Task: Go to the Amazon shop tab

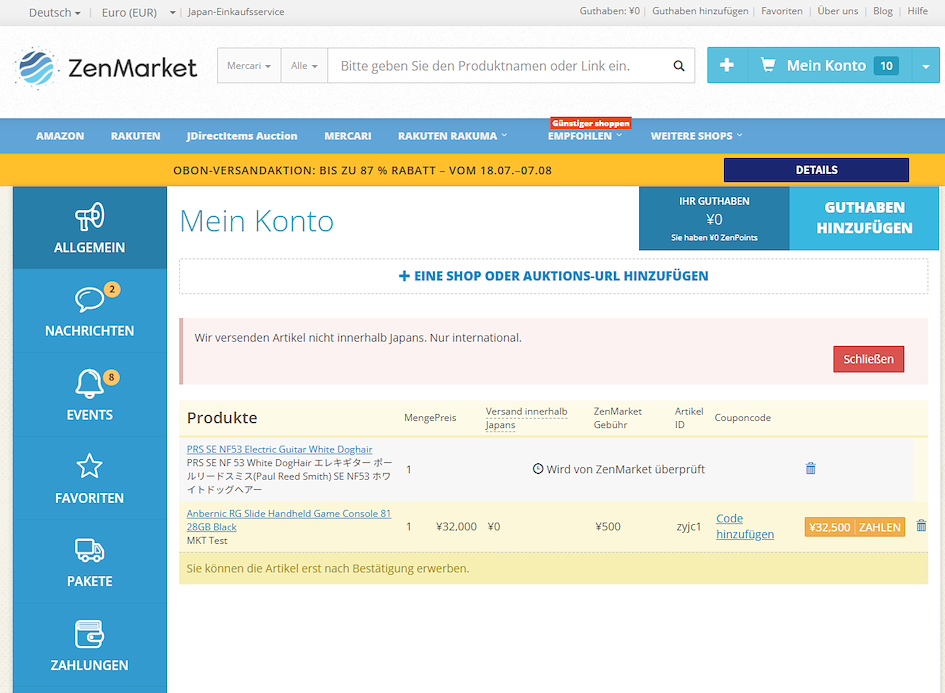Action: [x=60, y=136]
